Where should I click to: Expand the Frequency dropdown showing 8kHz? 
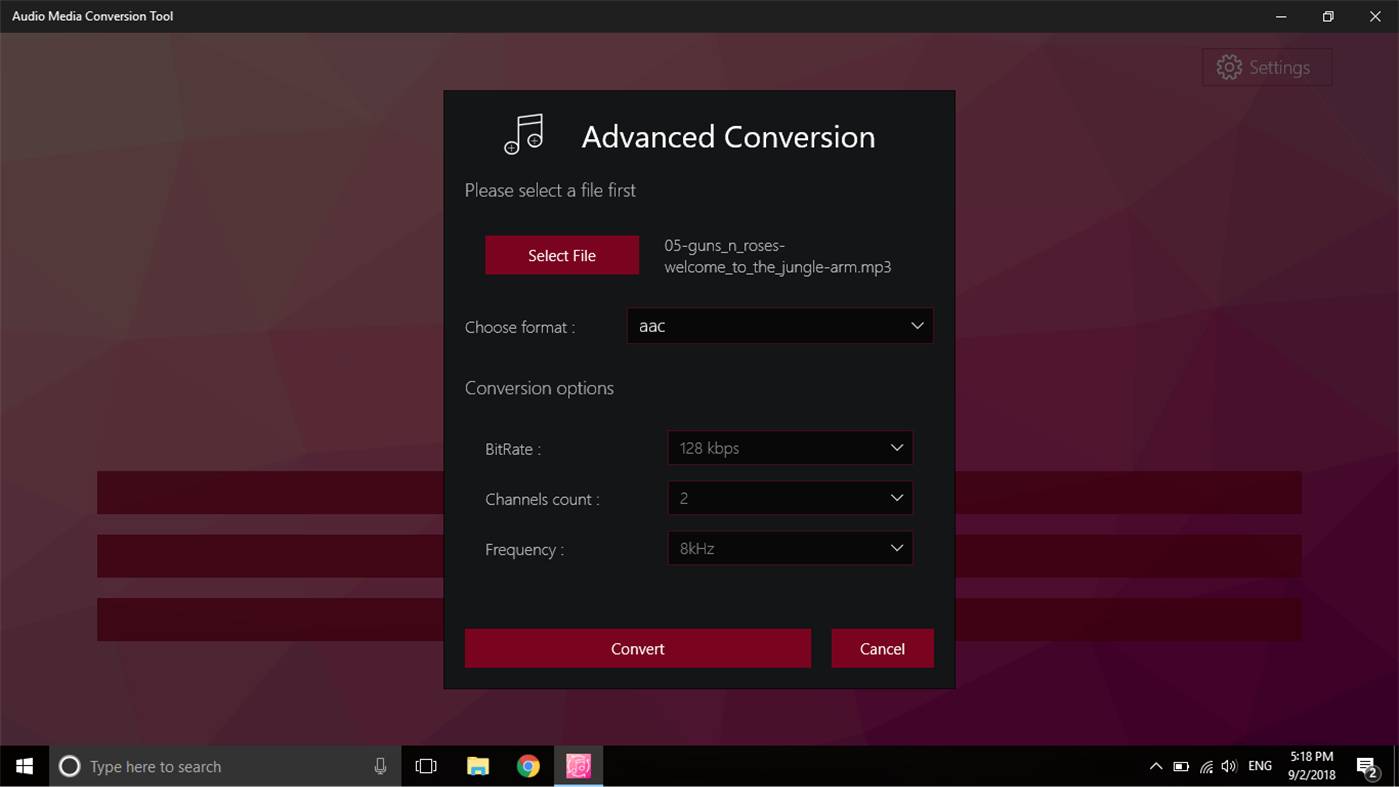pyautogui.click(x=789, y=547)
